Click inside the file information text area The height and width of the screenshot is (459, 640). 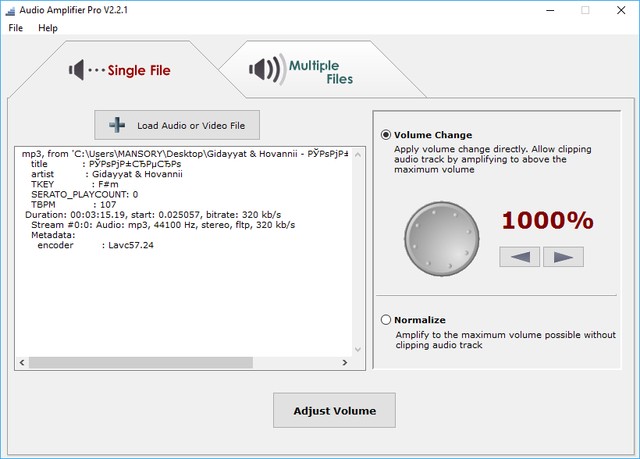click(x=180, y=290)
